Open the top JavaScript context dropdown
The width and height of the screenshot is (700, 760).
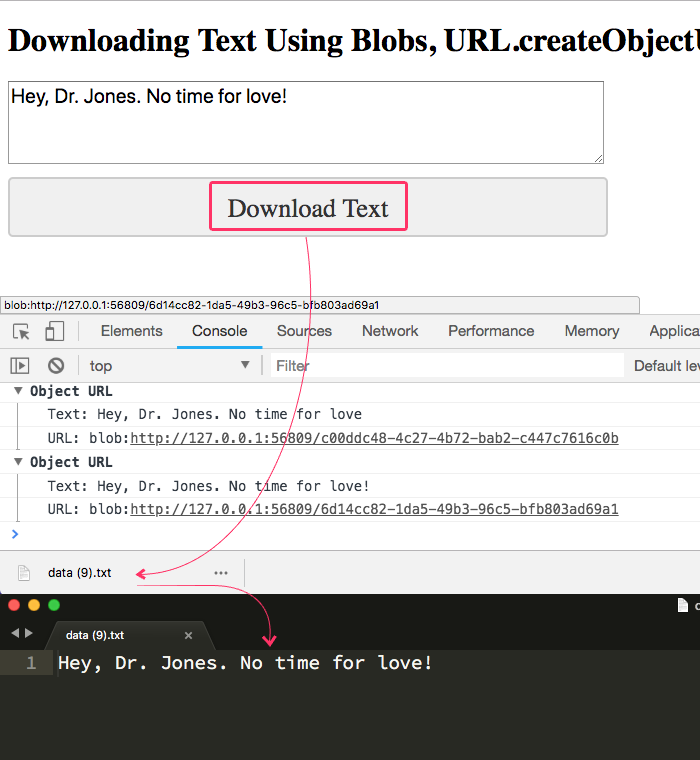pos(168,366)
